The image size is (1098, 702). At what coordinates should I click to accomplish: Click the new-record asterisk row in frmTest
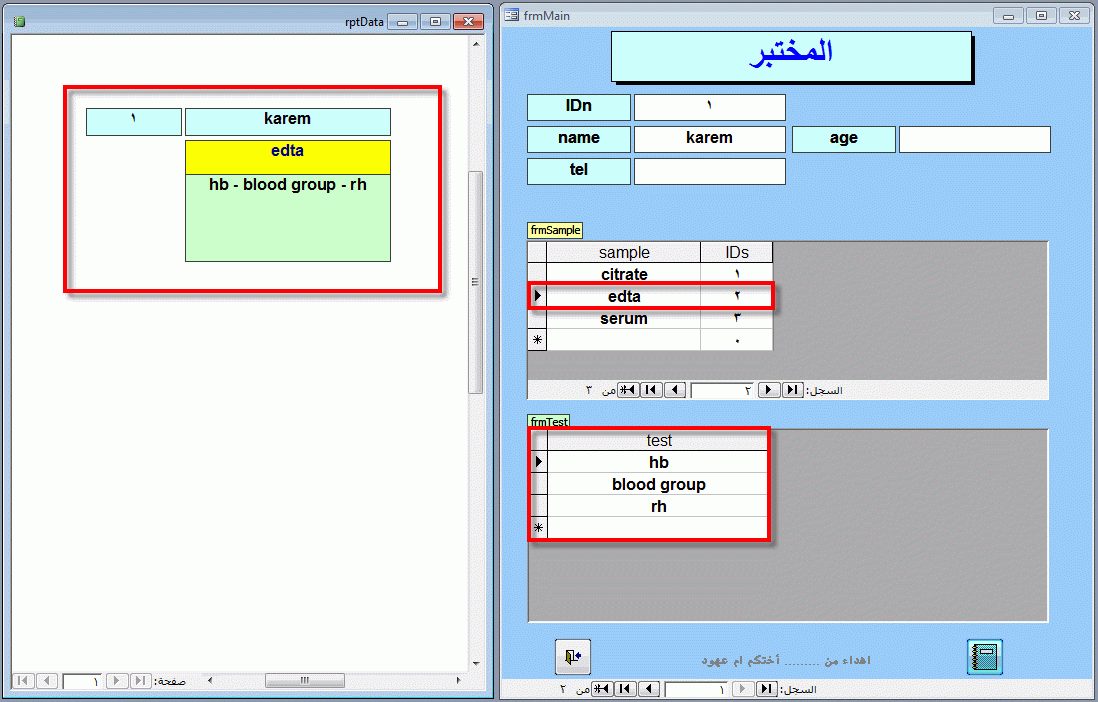click(649, 528)
